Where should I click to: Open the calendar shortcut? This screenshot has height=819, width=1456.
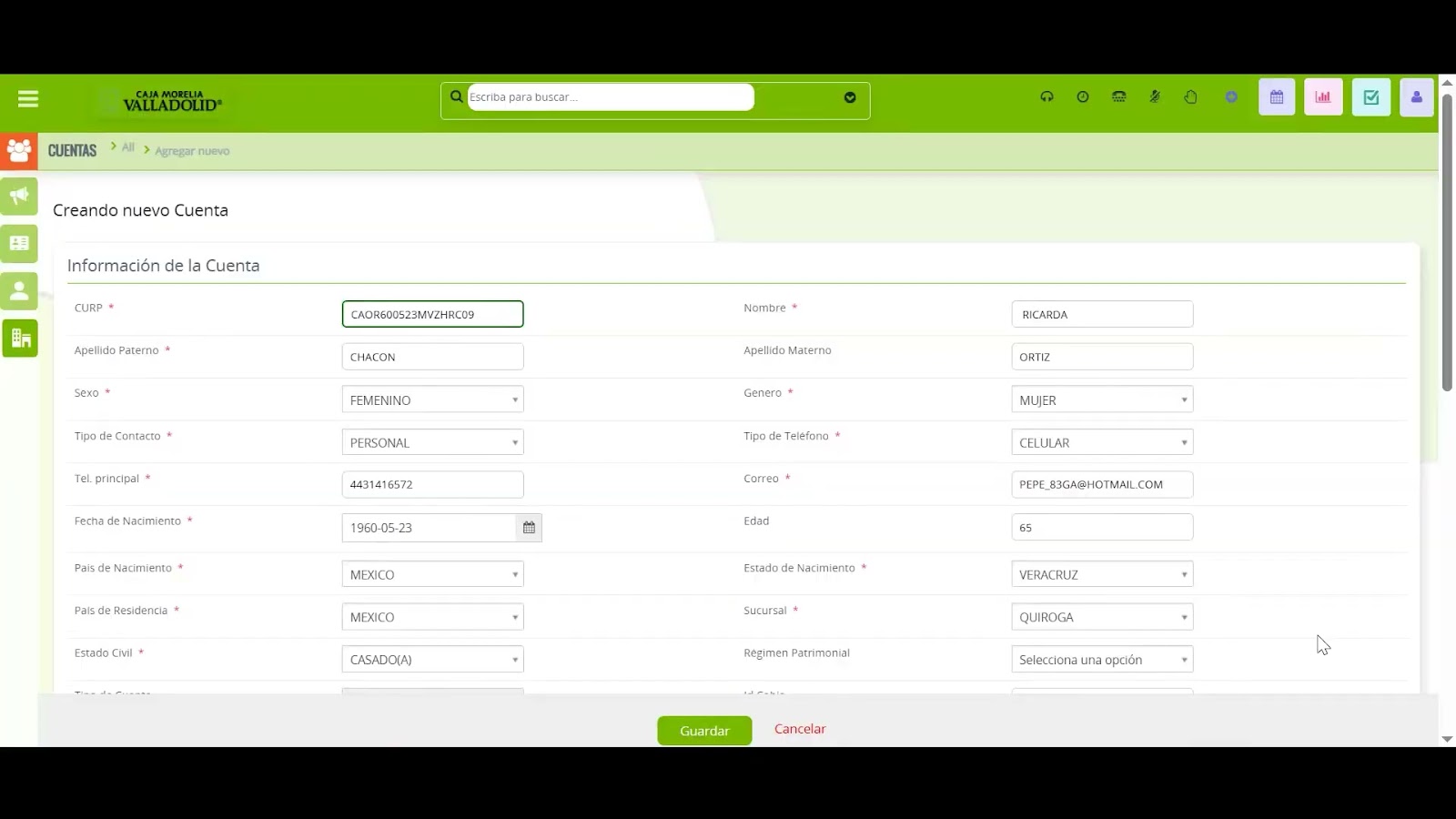pyautogui.click(x=1277, y=97)
